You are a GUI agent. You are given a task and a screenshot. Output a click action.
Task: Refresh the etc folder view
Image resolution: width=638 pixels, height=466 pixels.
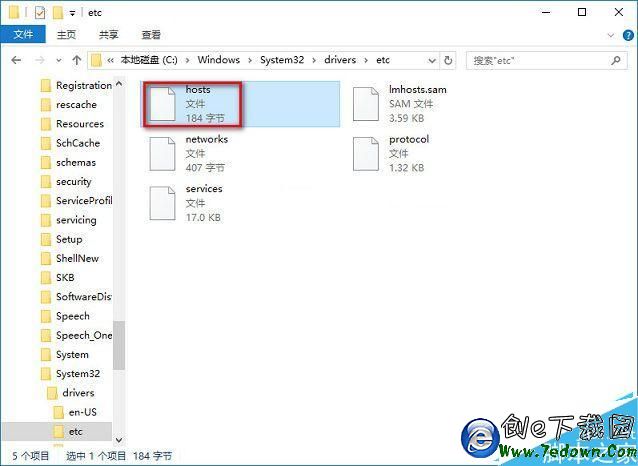point(448,60)
